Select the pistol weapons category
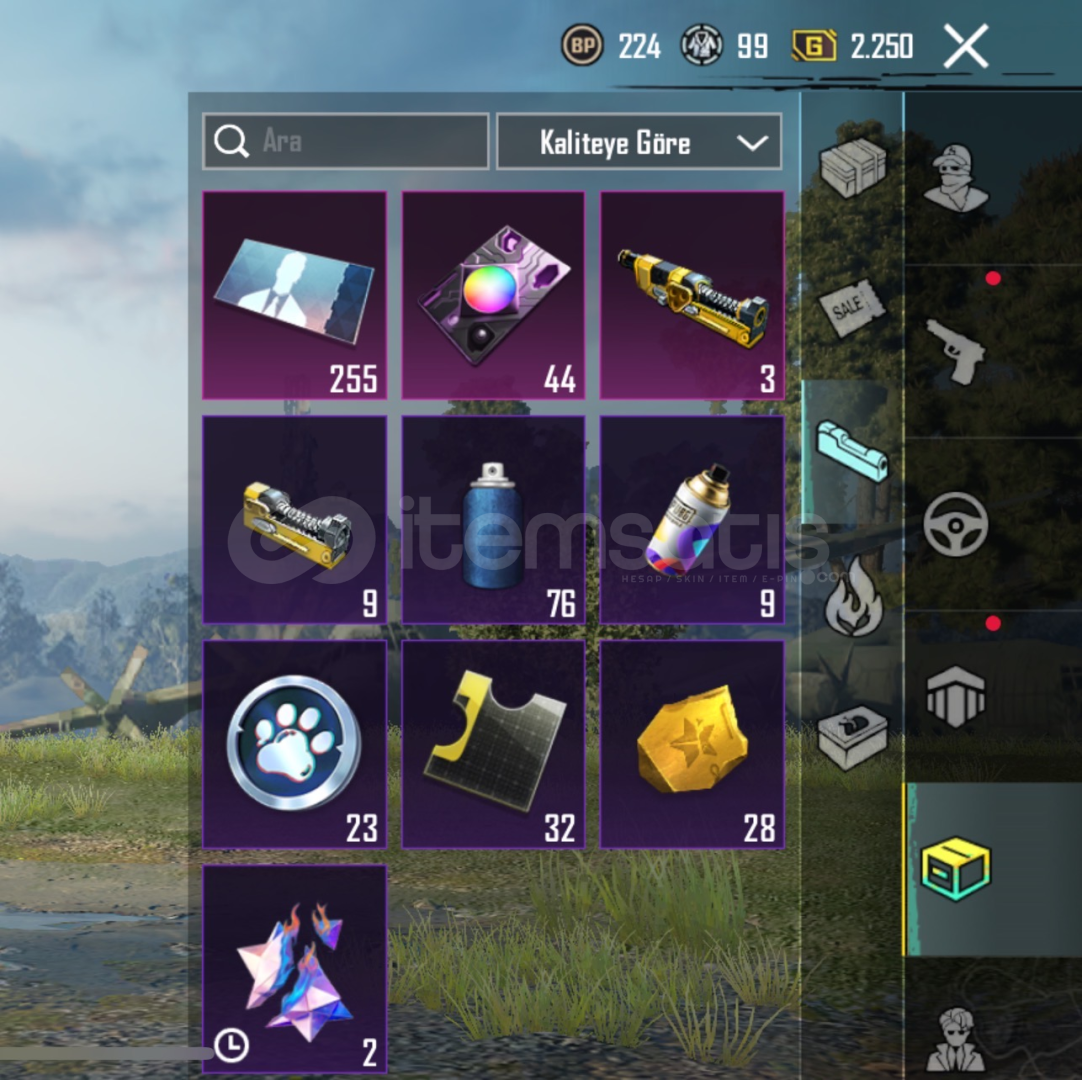The height and width of the screenshot is (1080, 1082). (x=956, y=351)
